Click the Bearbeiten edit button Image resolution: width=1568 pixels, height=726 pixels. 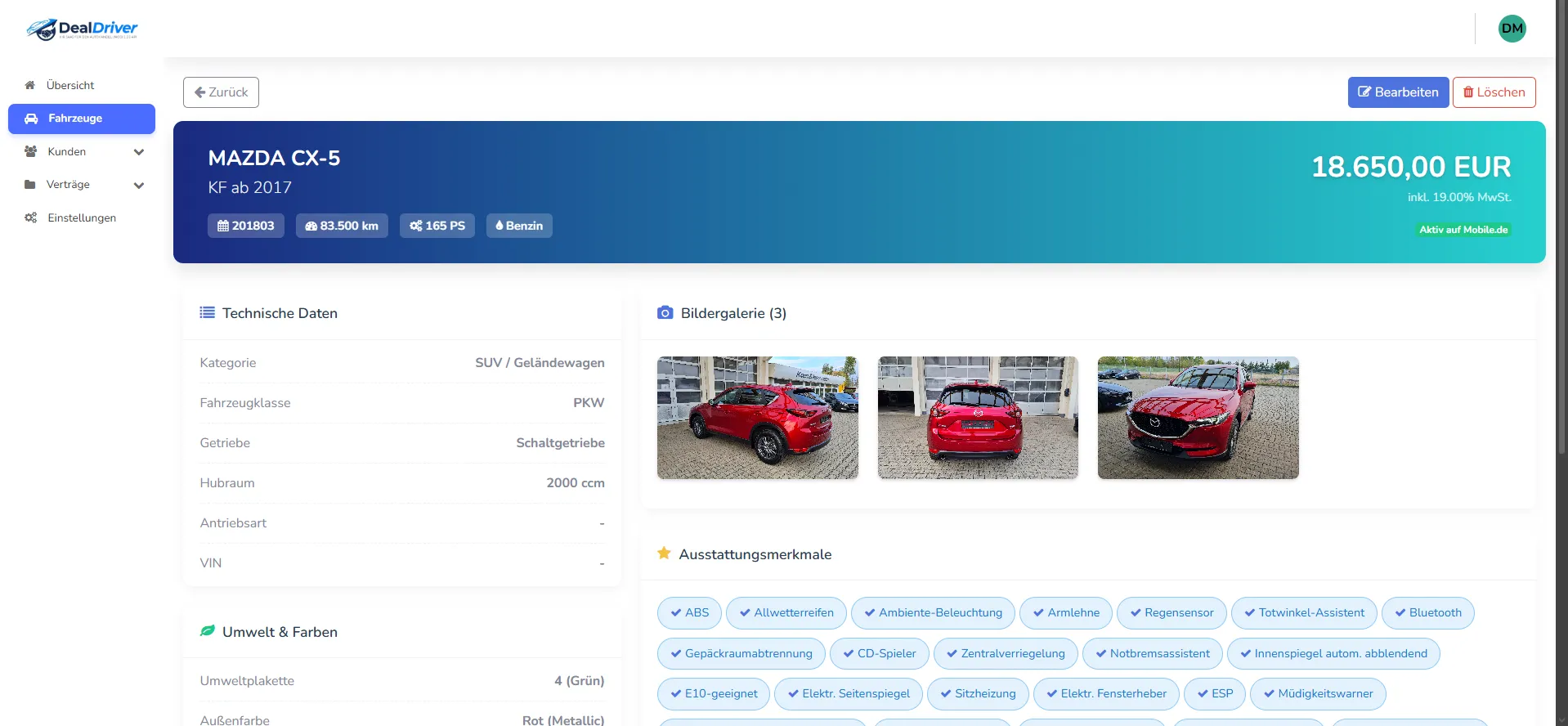pyautogui.click(x=1398, y=92)
